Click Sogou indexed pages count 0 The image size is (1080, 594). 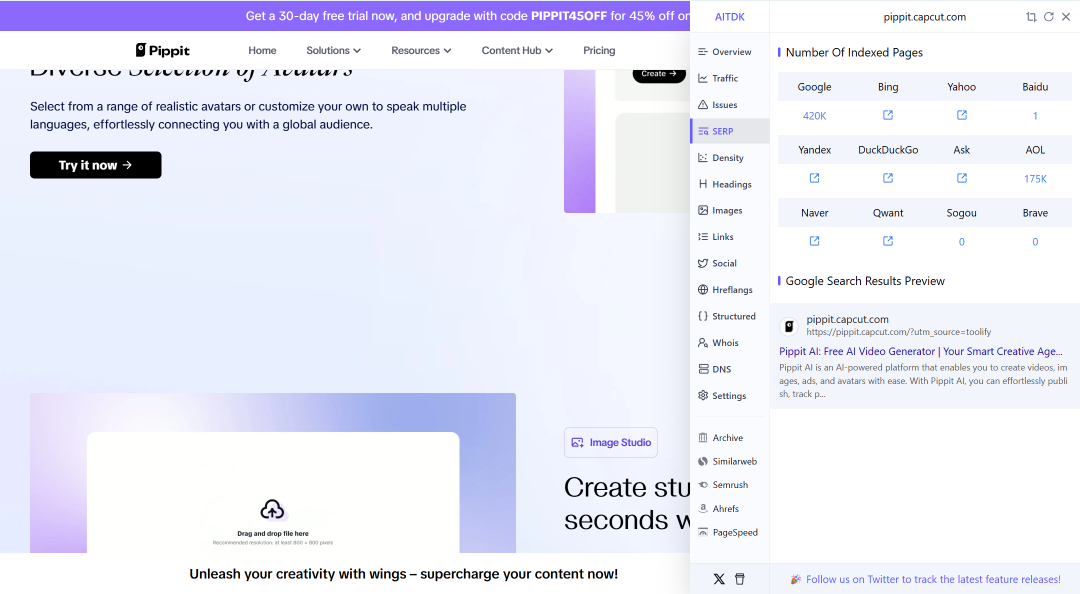click(962, 242)
